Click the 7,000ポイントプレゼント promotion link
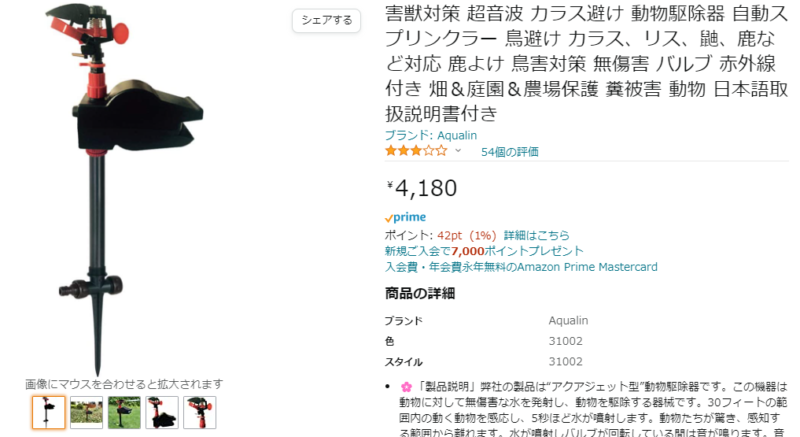This screenshot has width=800, height=437. [484, 251]
